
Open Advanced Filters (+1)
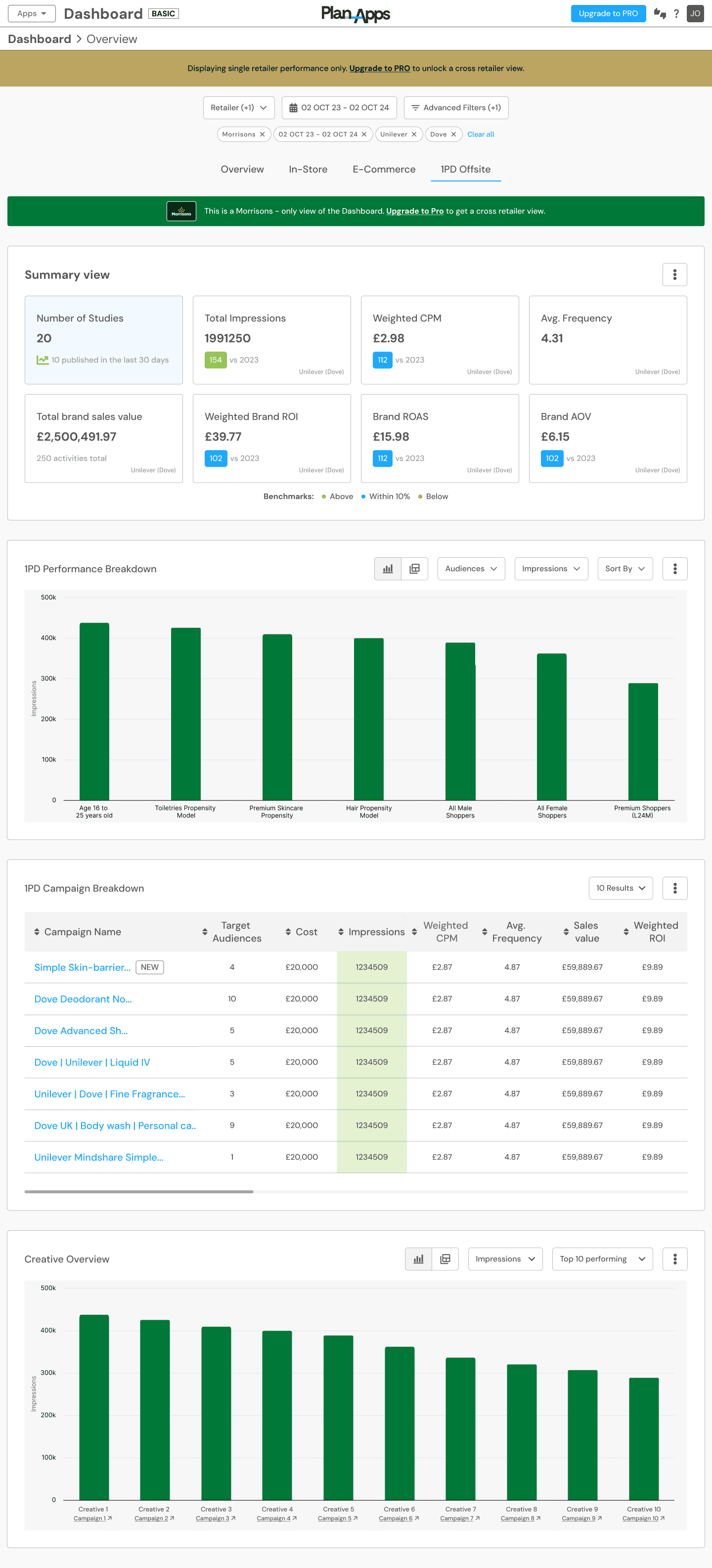[x=456, y=108]
